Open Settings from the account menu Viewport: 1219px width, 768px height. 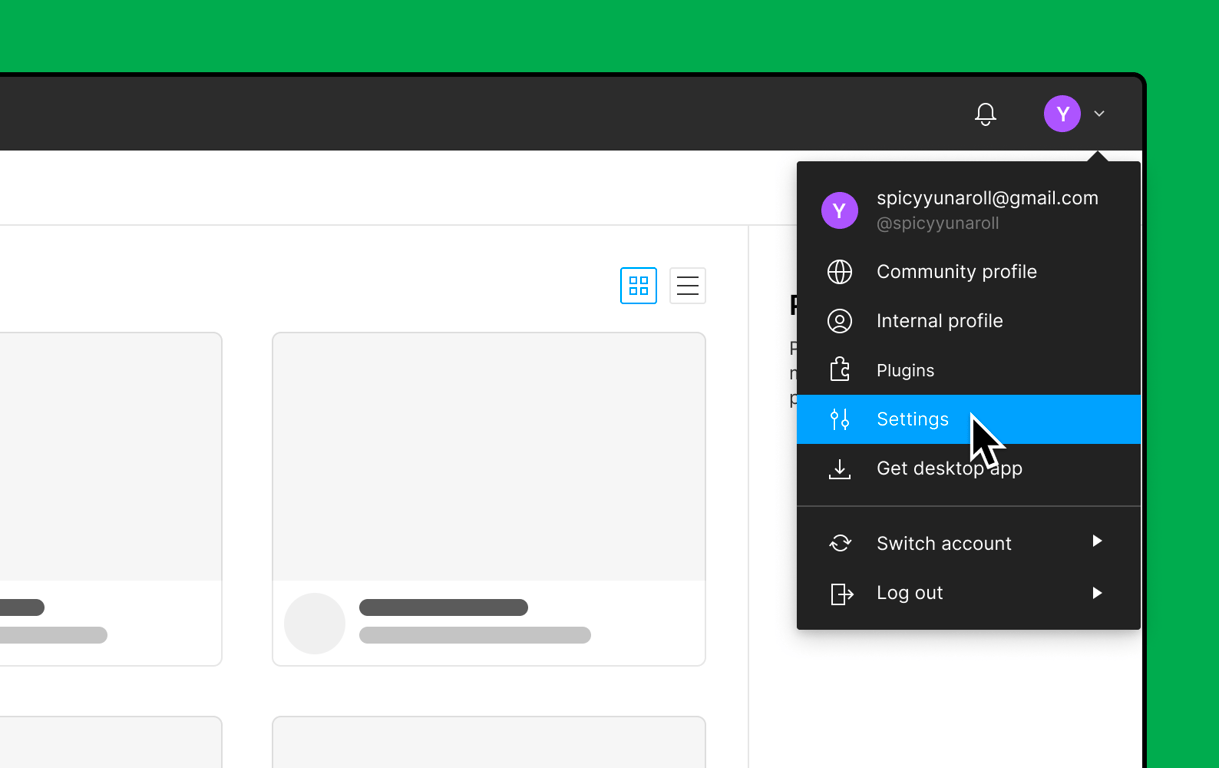(912, 419)
